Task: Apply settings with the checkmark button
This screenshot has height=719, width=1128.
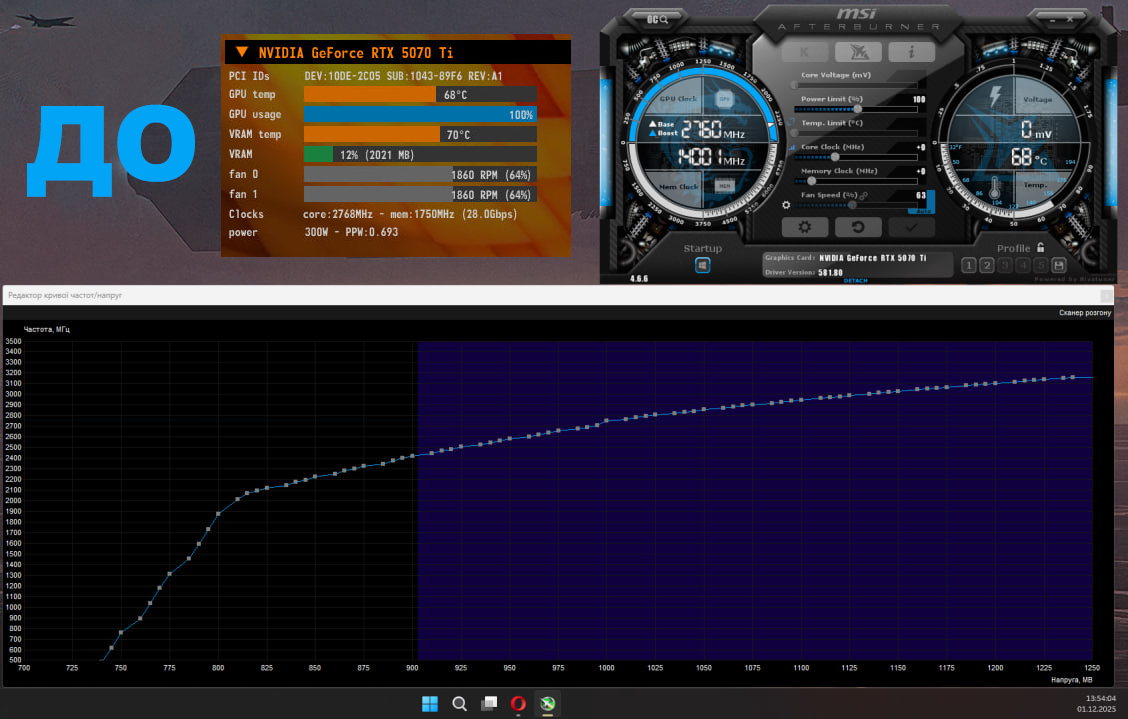Action: pyautogui.click(x=912, y=227)
